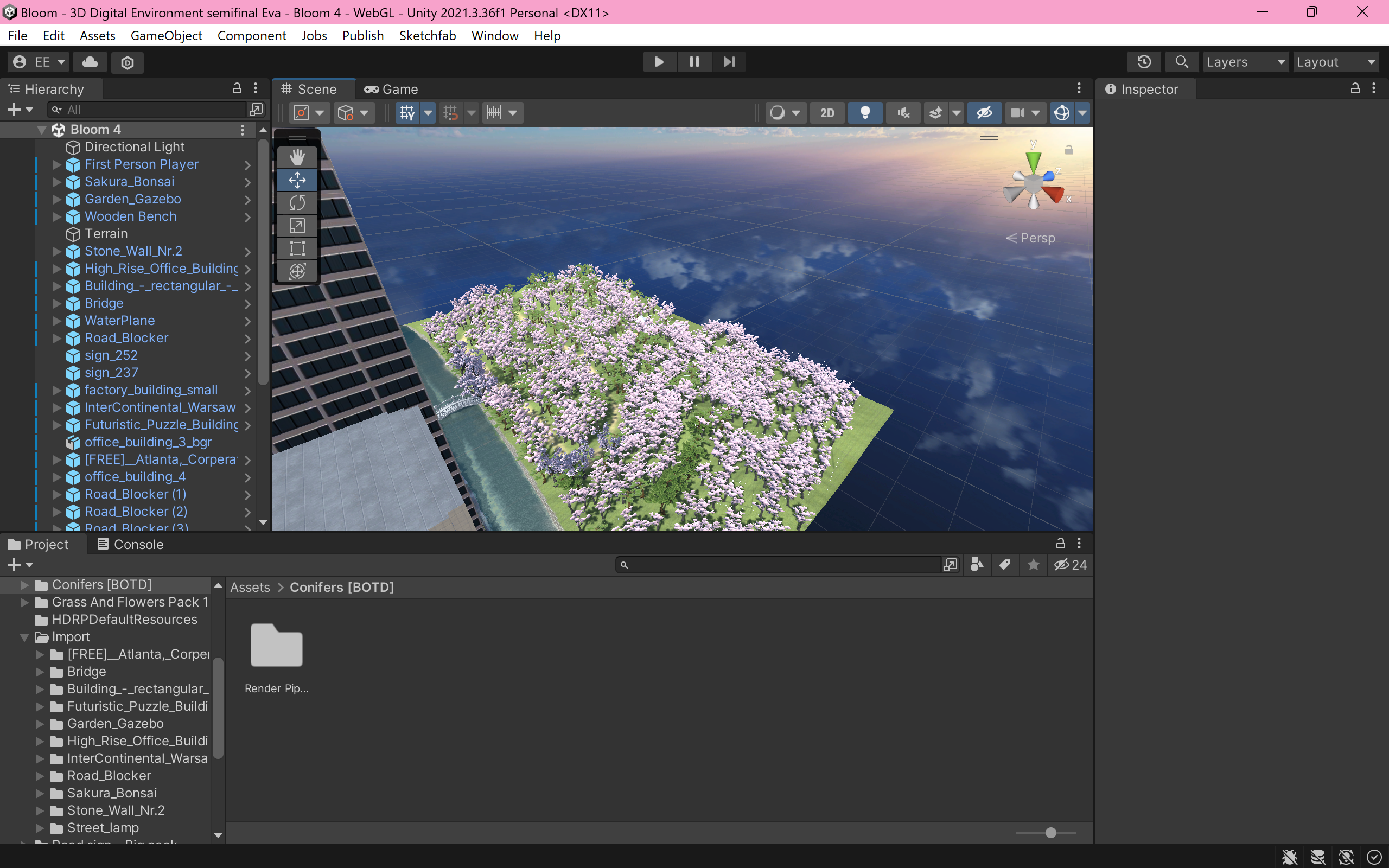This screenshot has height=868, width=1389.
Task: Open Unity cloud services icon
Action: pos(90,62)
